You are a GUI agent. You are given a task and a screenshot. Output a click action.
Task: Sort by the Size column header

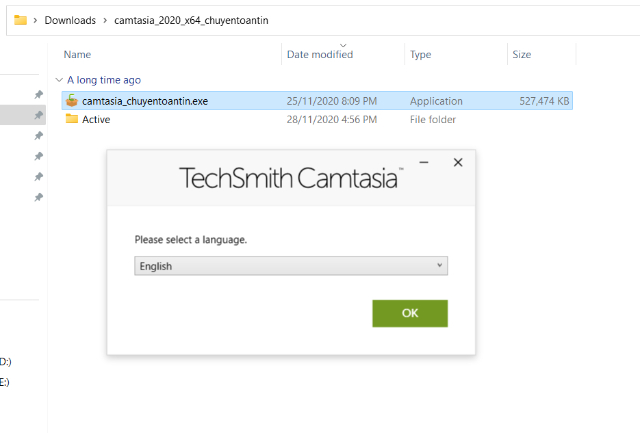tap(522, 54)
